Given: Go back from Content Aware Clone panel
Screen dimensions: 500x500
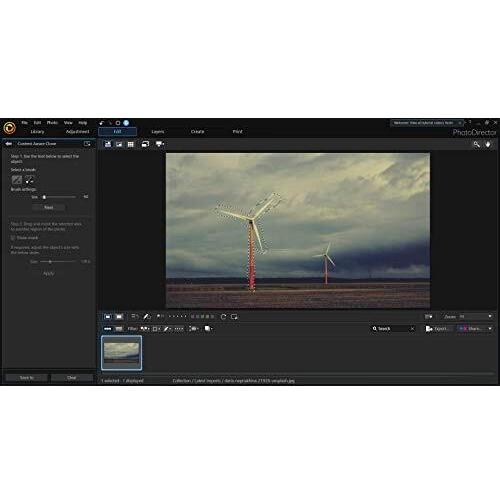Looking at the screenshot, I should 9,144.
